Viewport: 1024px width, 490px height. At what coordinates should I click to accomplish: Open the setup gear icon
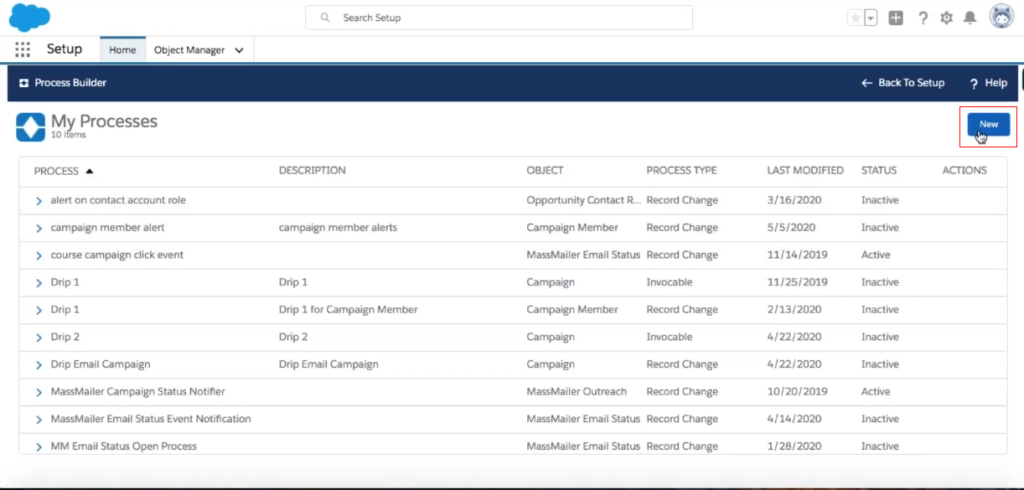[946, 18]
